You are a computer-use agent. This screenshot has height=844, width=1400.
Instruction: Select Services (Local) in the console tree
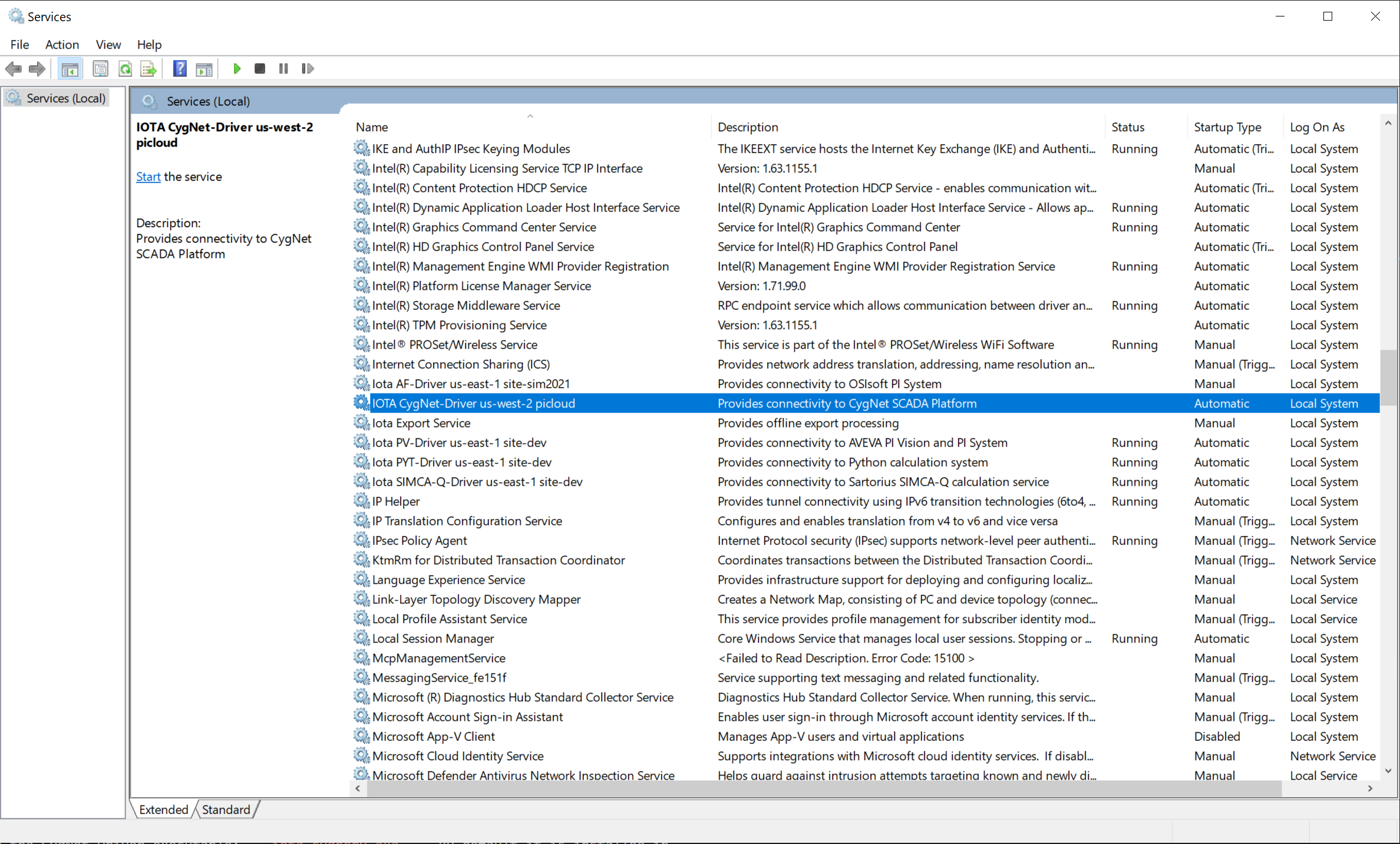click(58, 98)
